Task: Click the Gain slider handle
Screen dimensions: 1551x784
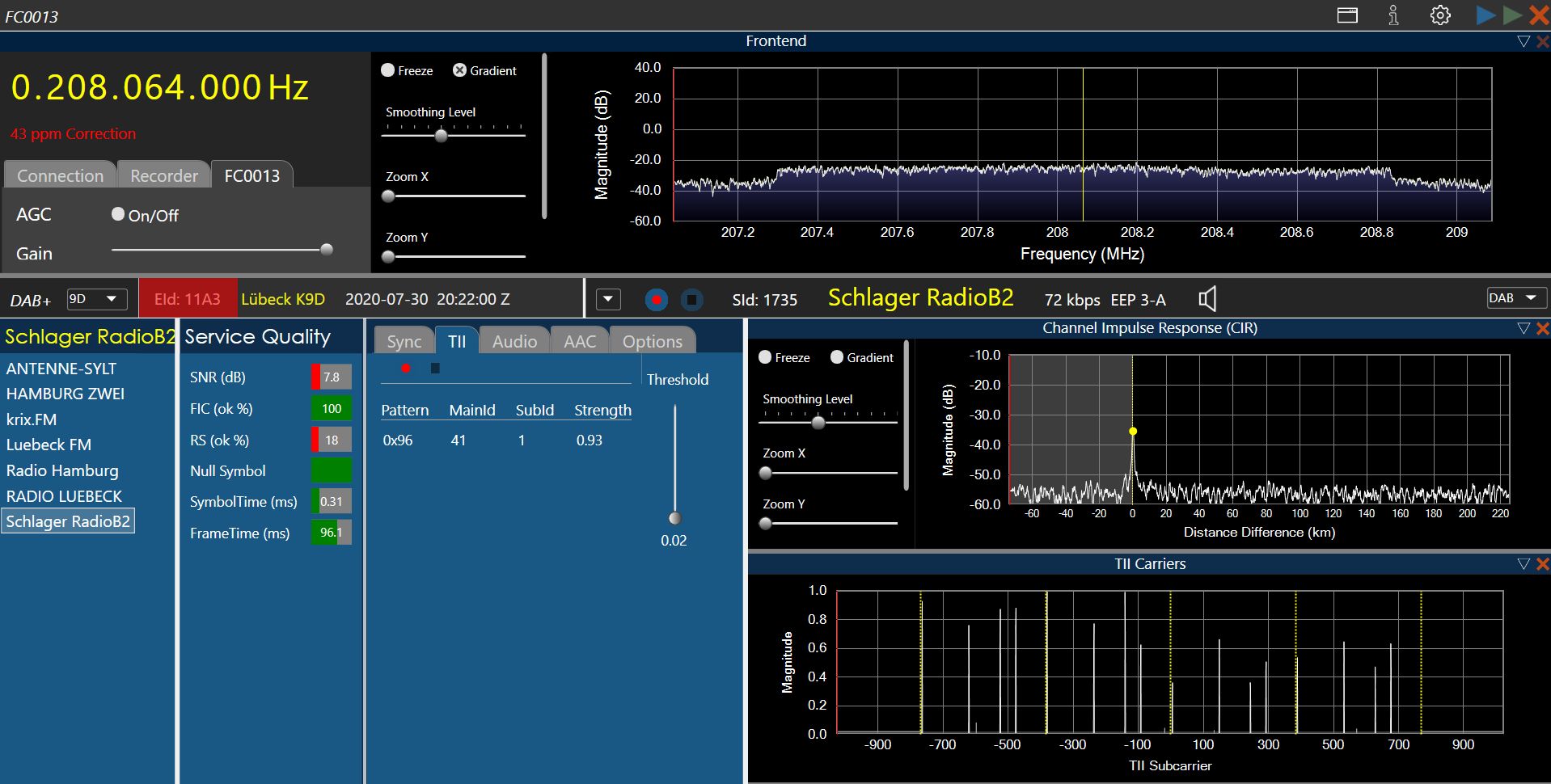Action: 327,250
